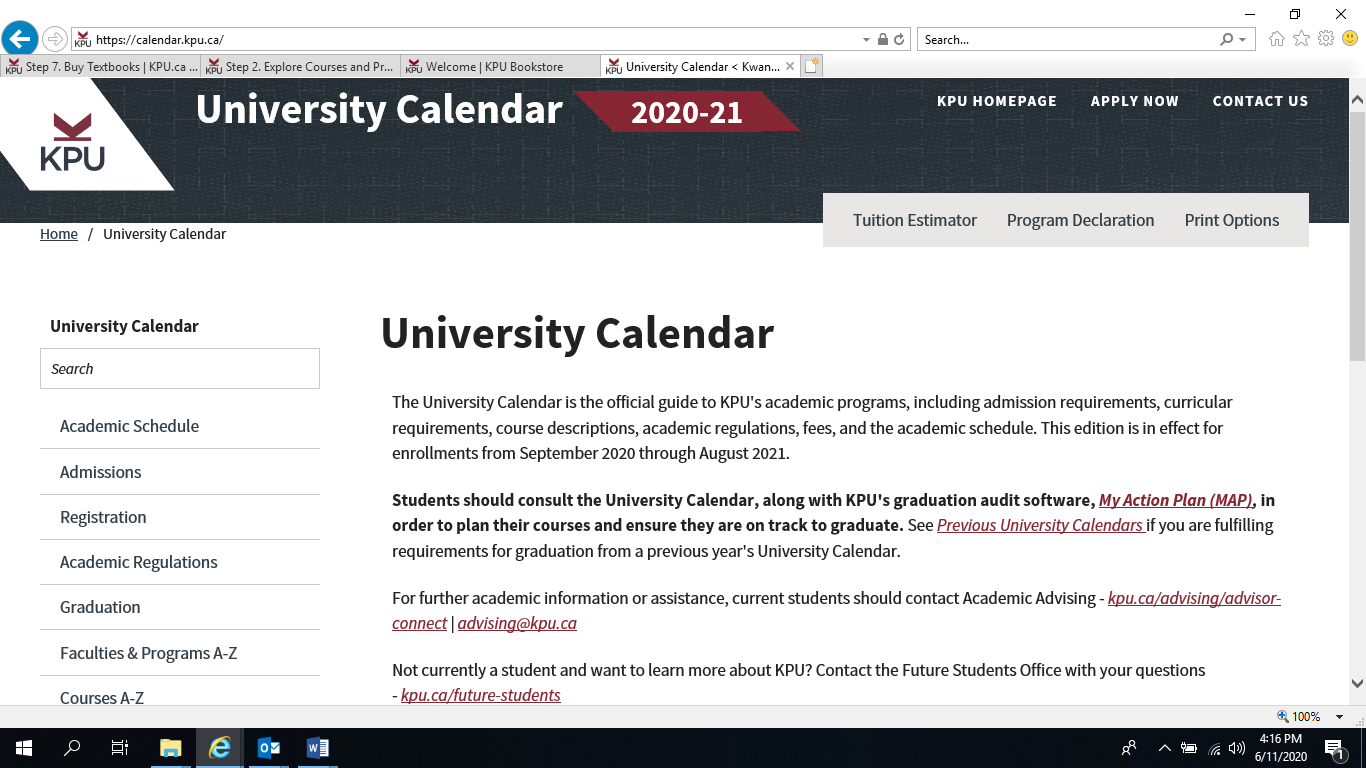This screenshot has height=768, width=1366.
Task: Select Academic Schedule in the sidebar menu
Action: point(129,426)
